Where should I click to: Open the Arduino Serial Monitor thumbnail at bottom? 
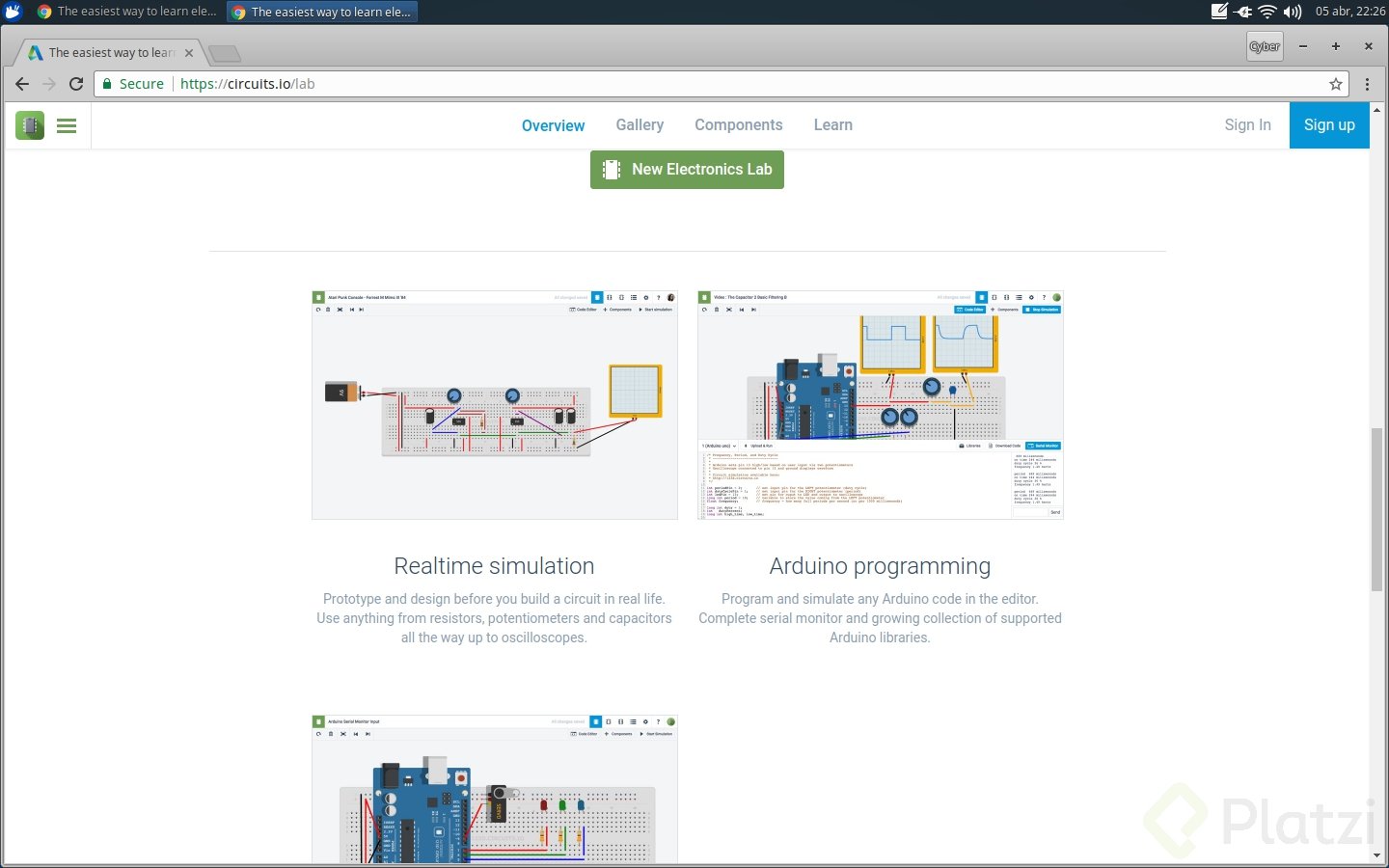pos(495,789)
